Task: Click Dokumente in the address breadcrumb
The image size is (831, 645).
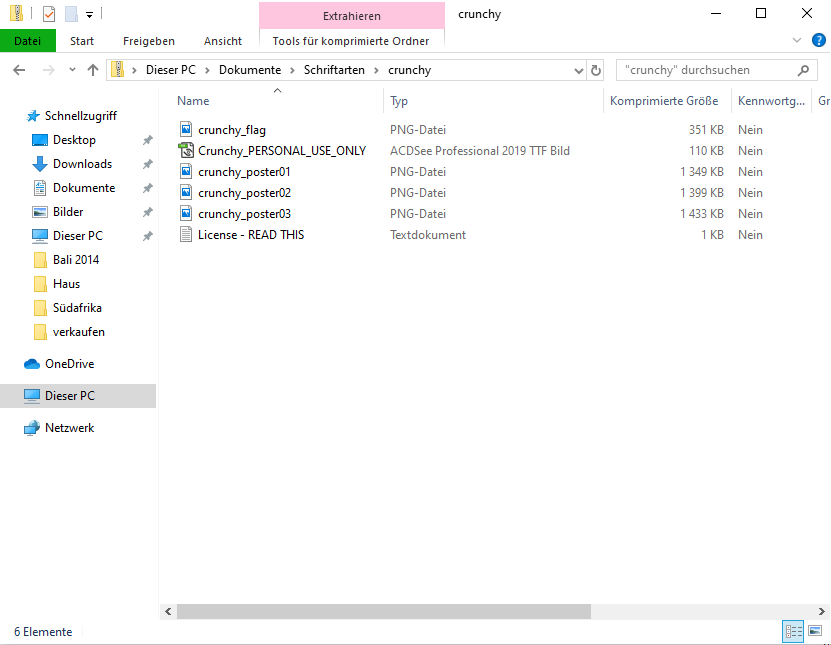Action: point(250,70)
